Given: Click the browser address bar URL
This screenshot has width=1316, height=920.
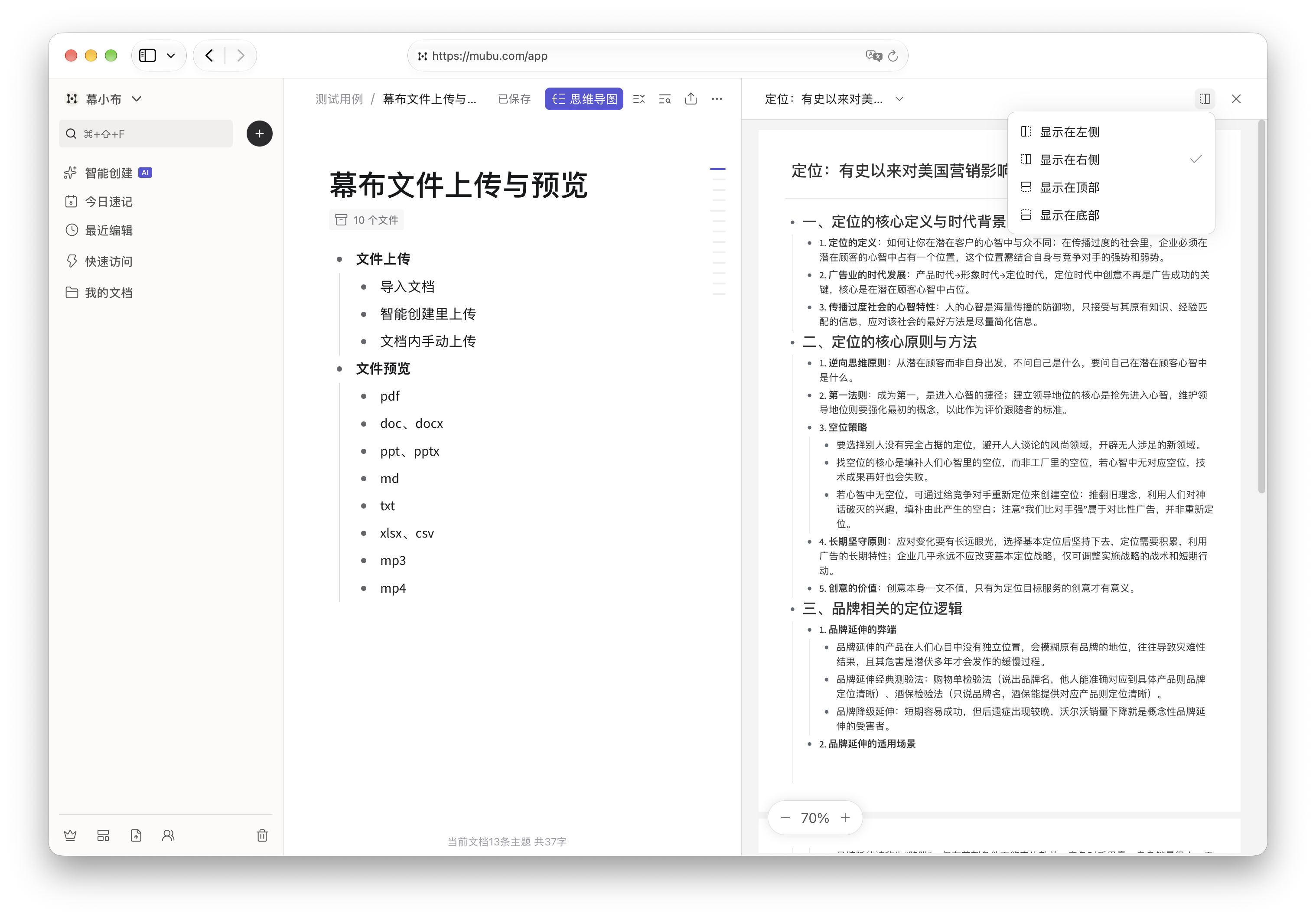Looking at the screenshot, I should click(489, 55).
